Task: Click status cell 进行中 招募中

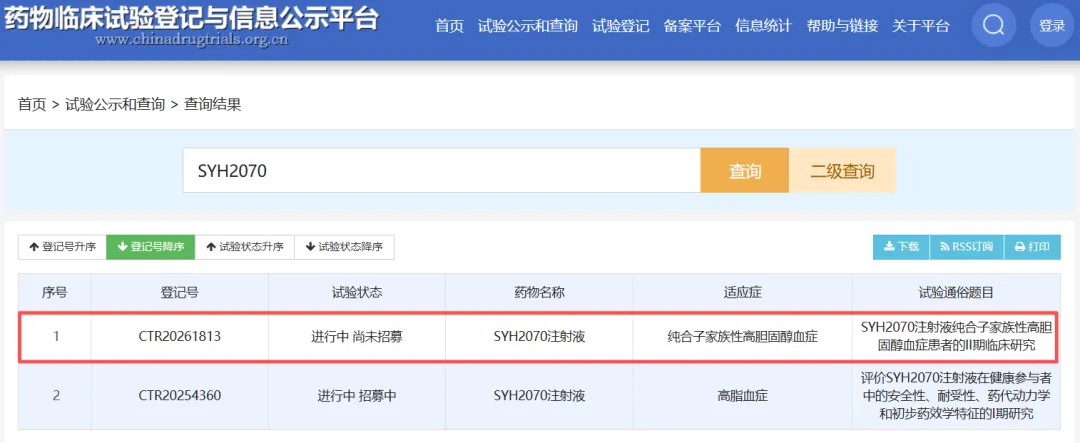Action: (357, 396)
